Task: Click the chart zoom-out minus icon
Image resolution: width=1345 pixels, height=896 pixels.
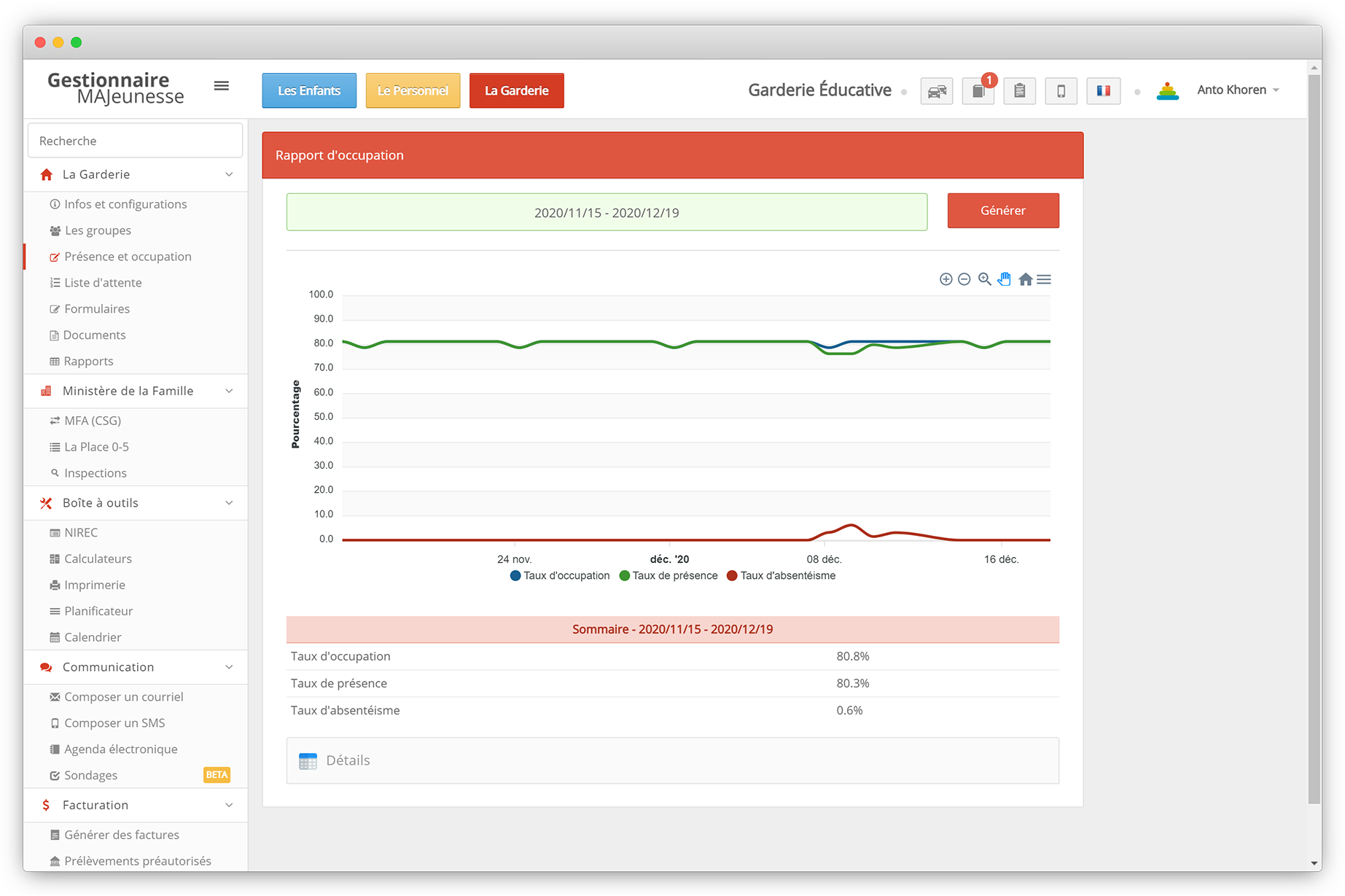Action: (x=964, y=279)
